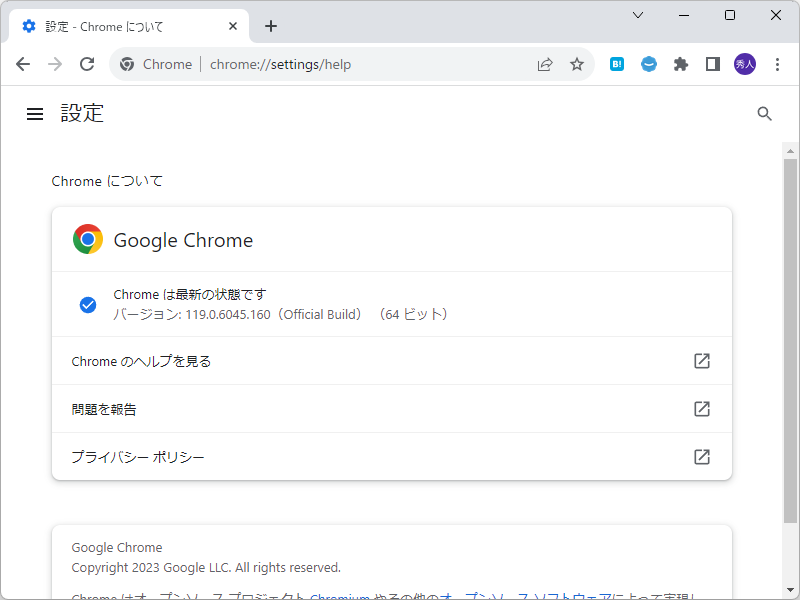Image resolution: width=800 pixels, height=600 pixels.
Task: Open the three-dot Chrome menu
Action: [778, 63]
